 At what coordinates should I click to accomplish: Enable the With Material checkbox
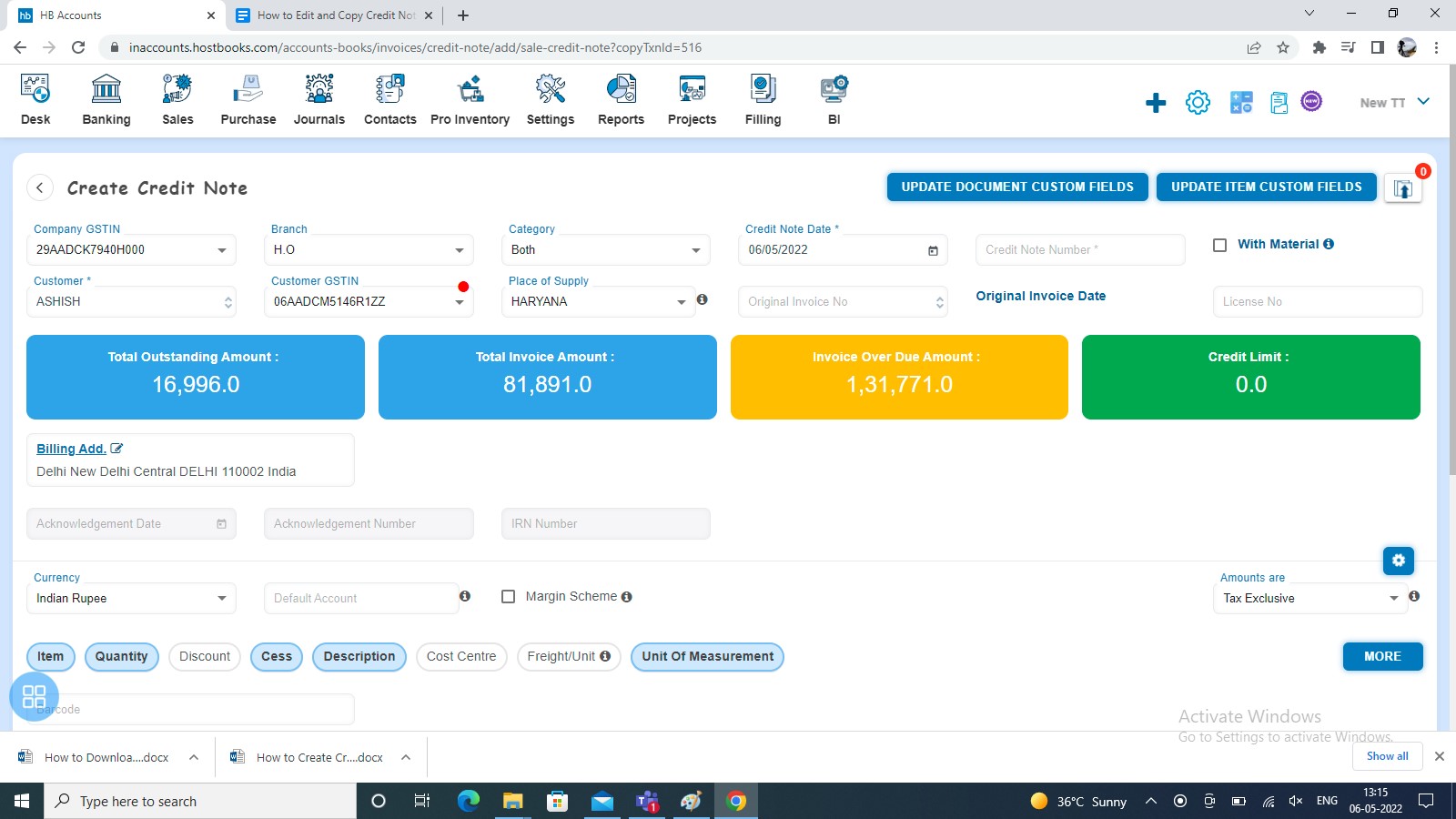(1220, 245)
